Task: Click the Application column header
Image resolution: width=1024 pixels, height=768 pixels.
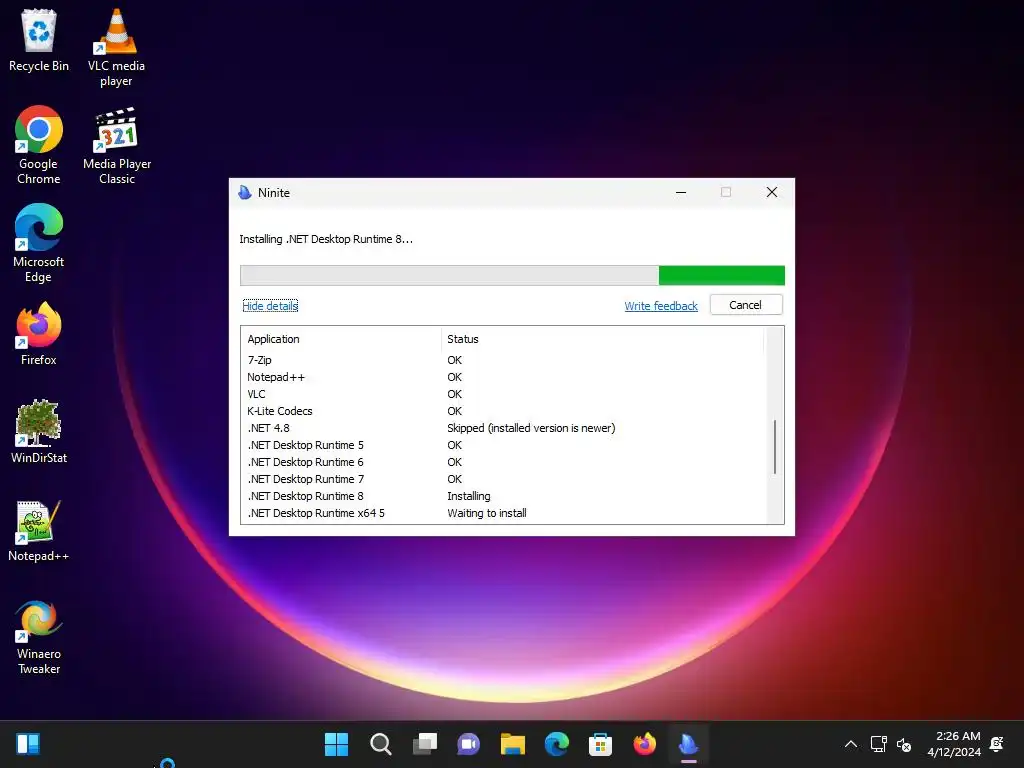Action: pyautogui.click(x=340, y=339)
